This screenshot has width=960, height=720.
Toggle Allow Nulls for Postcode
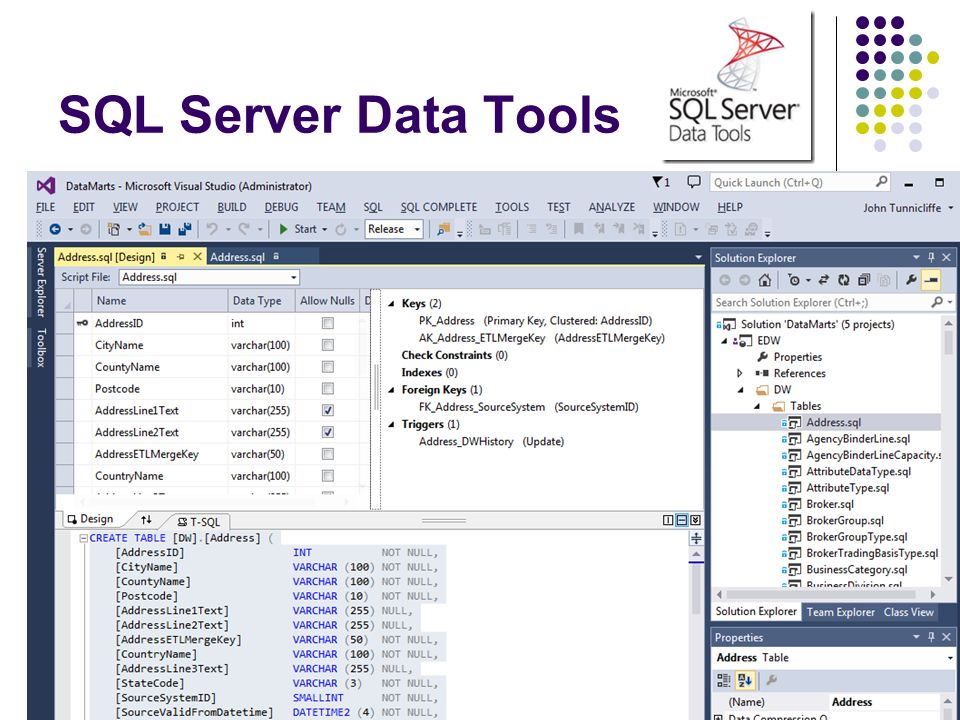click(x=328, y=388)
